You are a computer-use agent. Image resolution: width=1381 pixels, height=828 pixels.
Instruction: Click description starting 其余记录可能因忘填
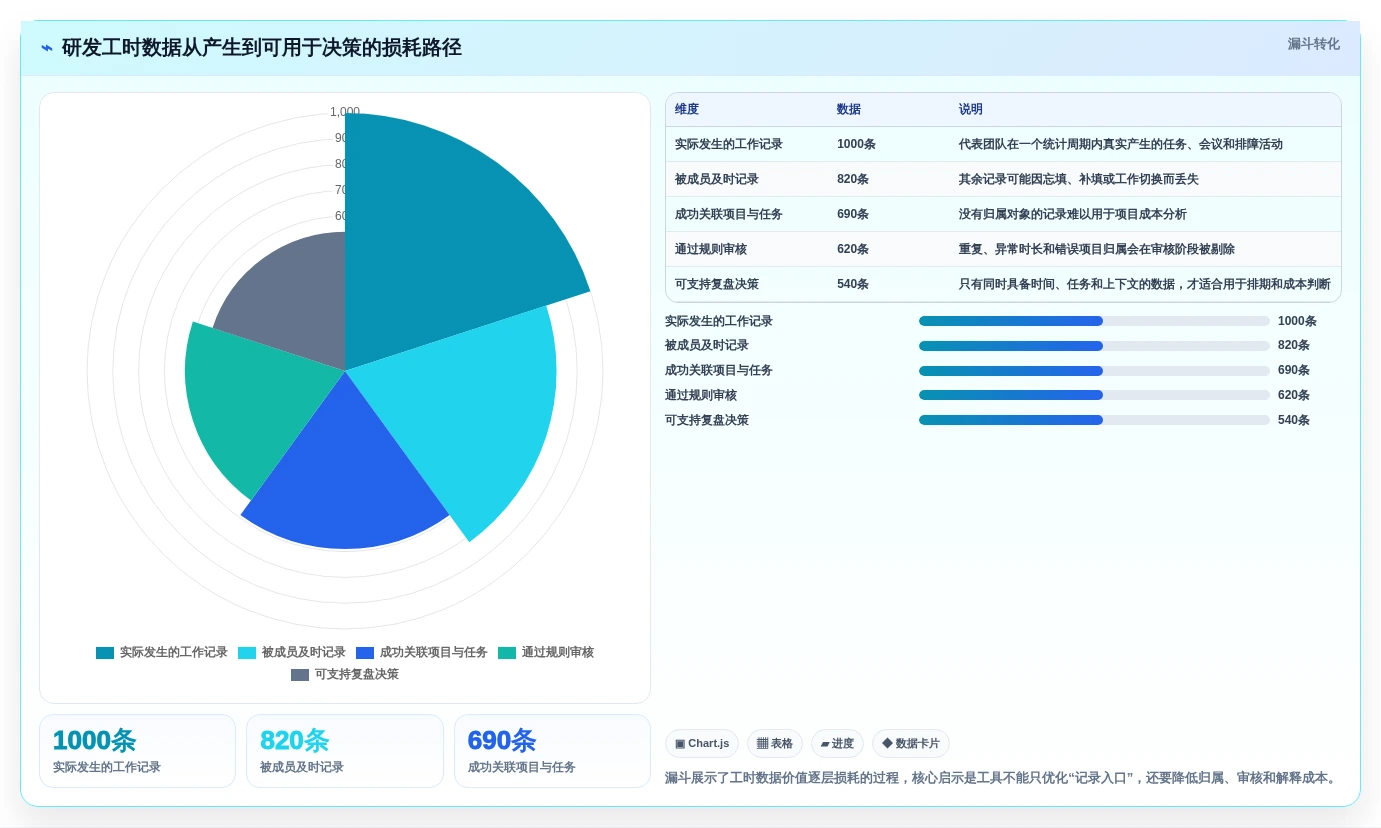1079,179
